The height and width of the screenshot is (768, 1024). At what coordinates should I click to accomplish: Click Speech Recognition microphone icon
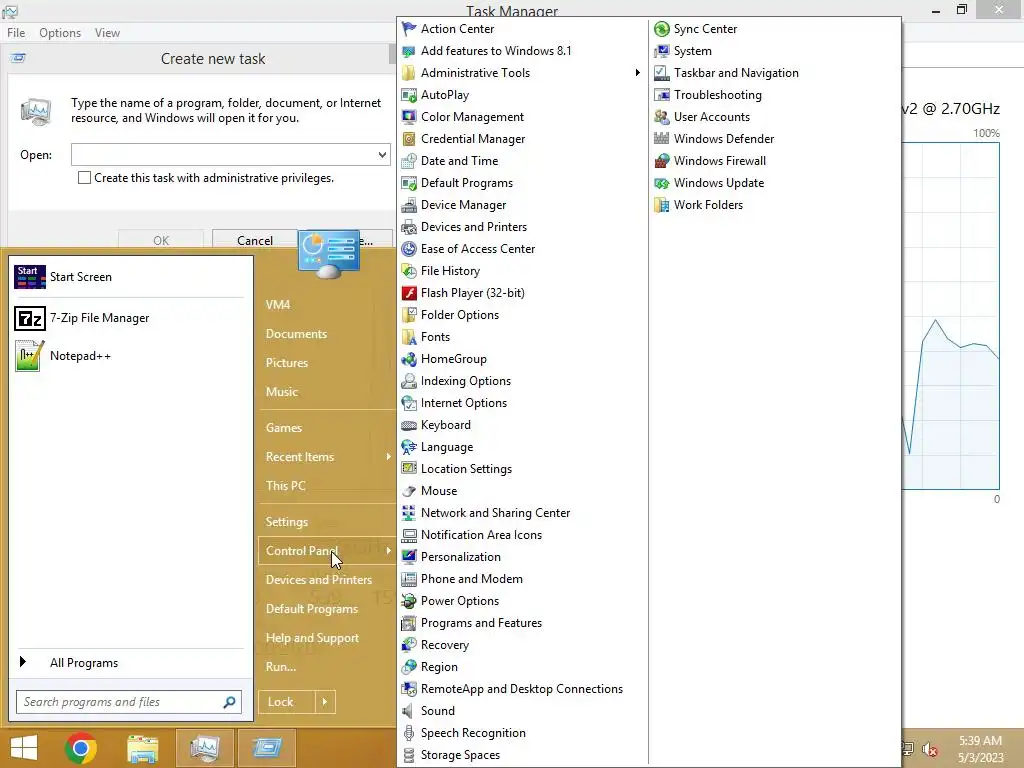pyautogui.click(x=409, y=733)
